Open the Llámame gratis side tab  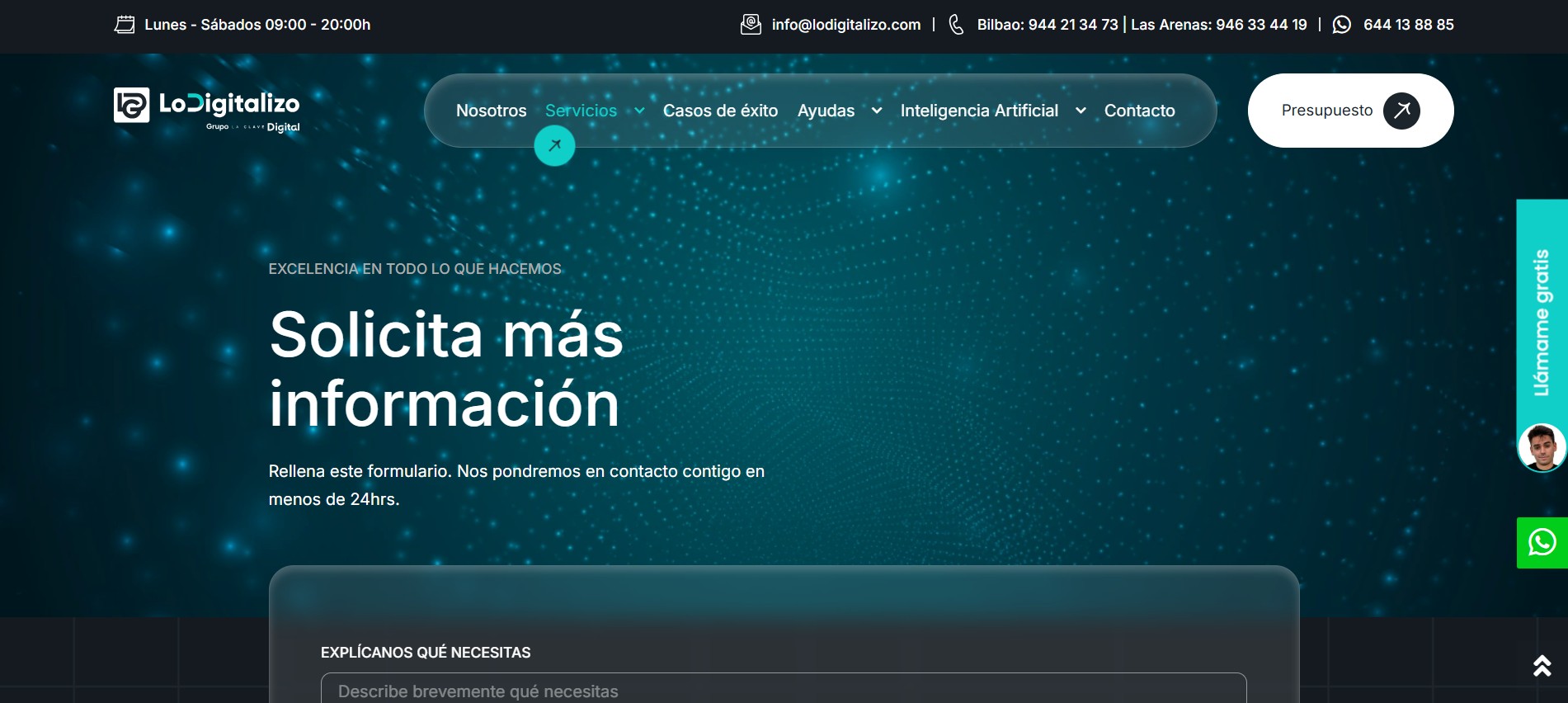tap(1541, 322)
